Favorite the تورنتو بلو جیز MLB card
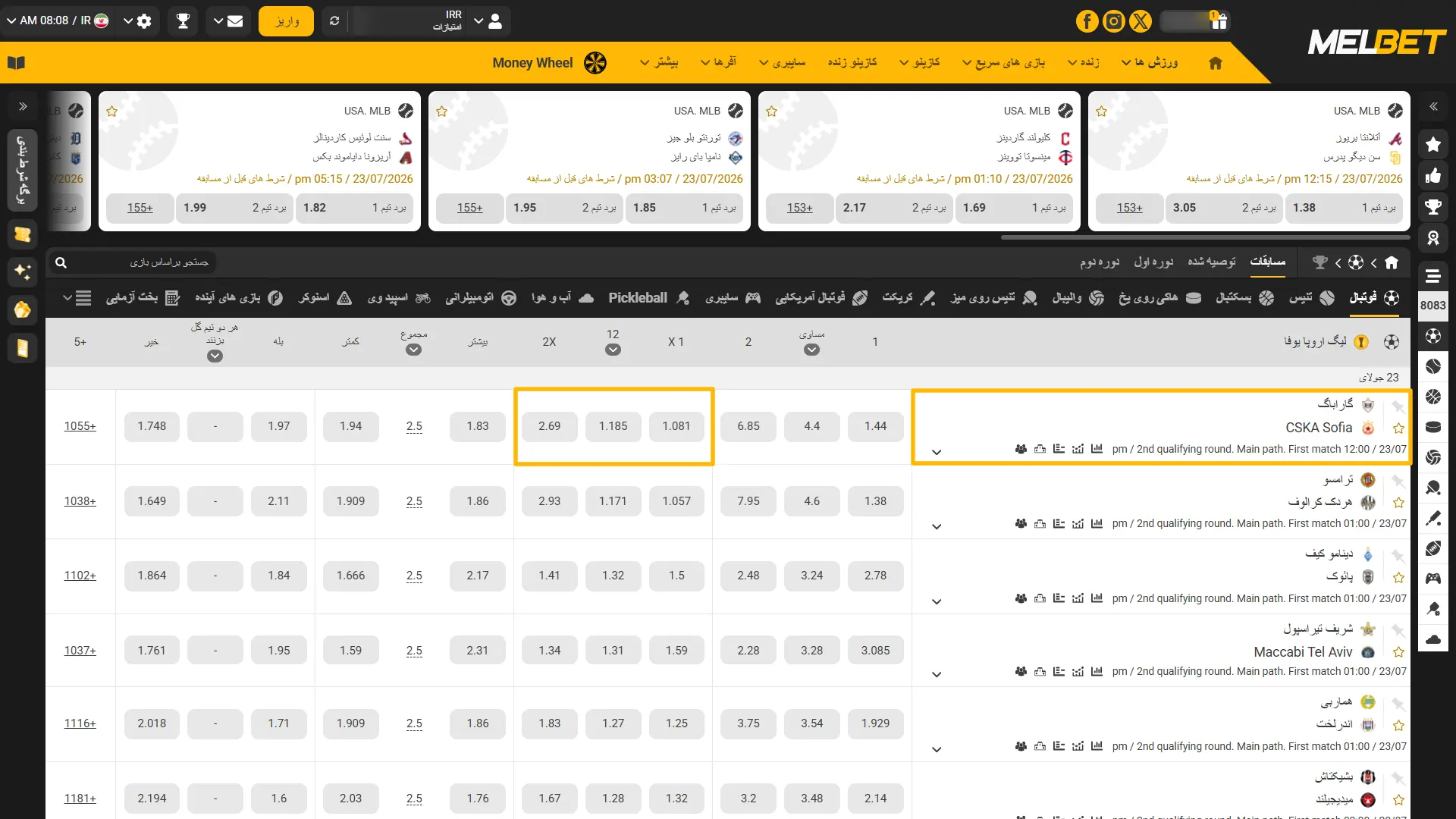Viewport: 1456px width, 819px height. (442, 111)
